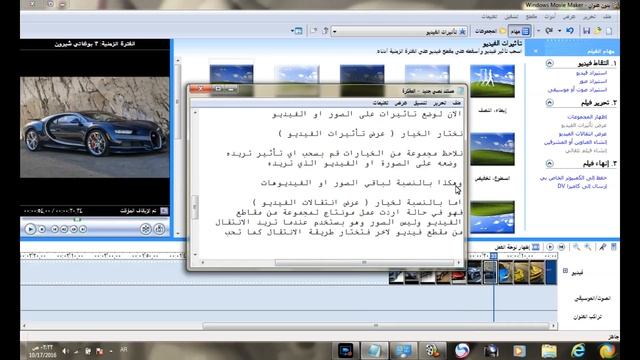Click the Play button in preview monitor
This screenshot has height=360, width=640.
pos(30,229)
